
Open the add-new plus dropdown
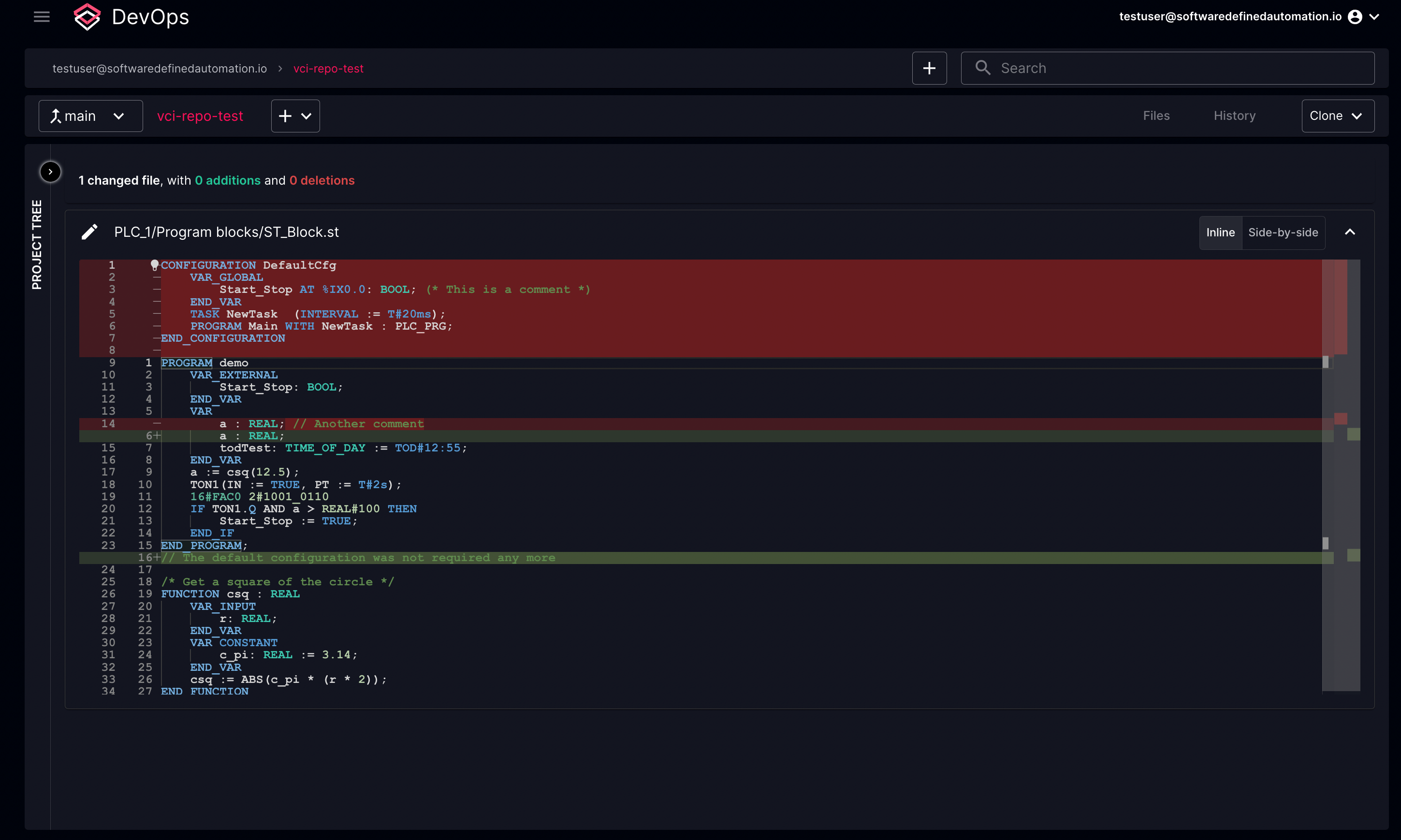295,116
